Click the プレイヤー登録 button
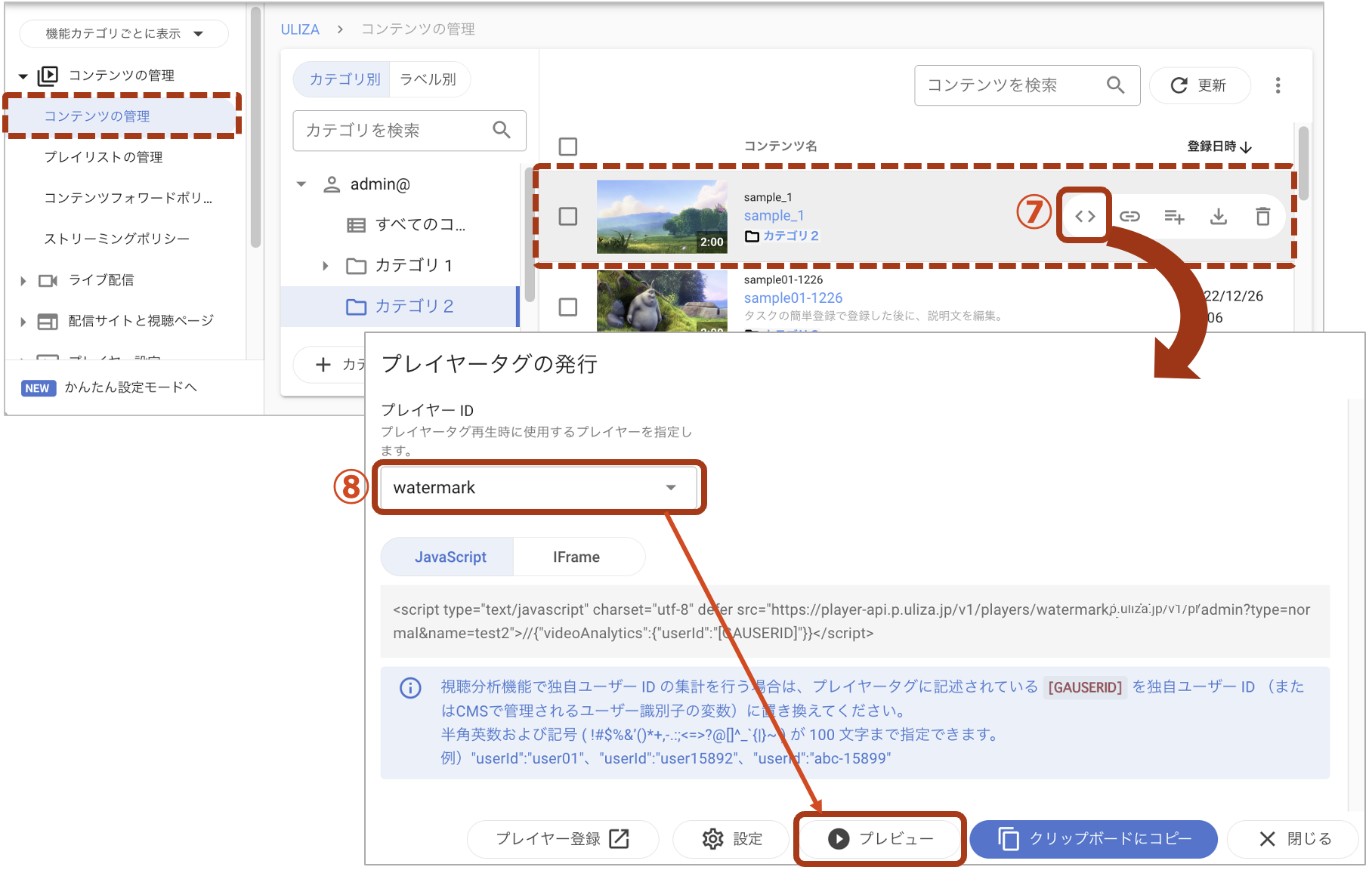This screenshot has width=1372, height=870. coord(563,839)
